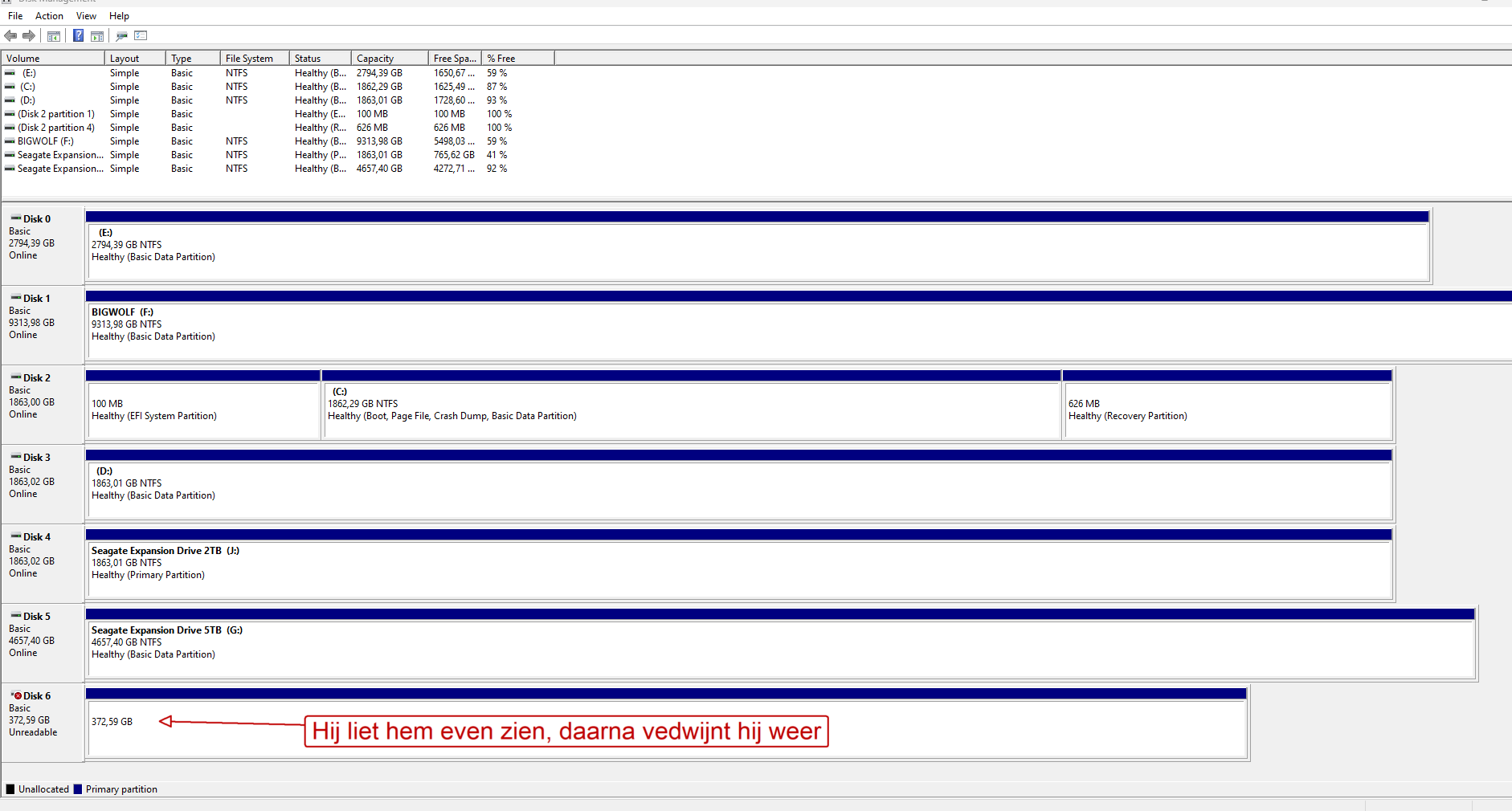
Task: Open the Action menu
Action: tap(49, 16)
